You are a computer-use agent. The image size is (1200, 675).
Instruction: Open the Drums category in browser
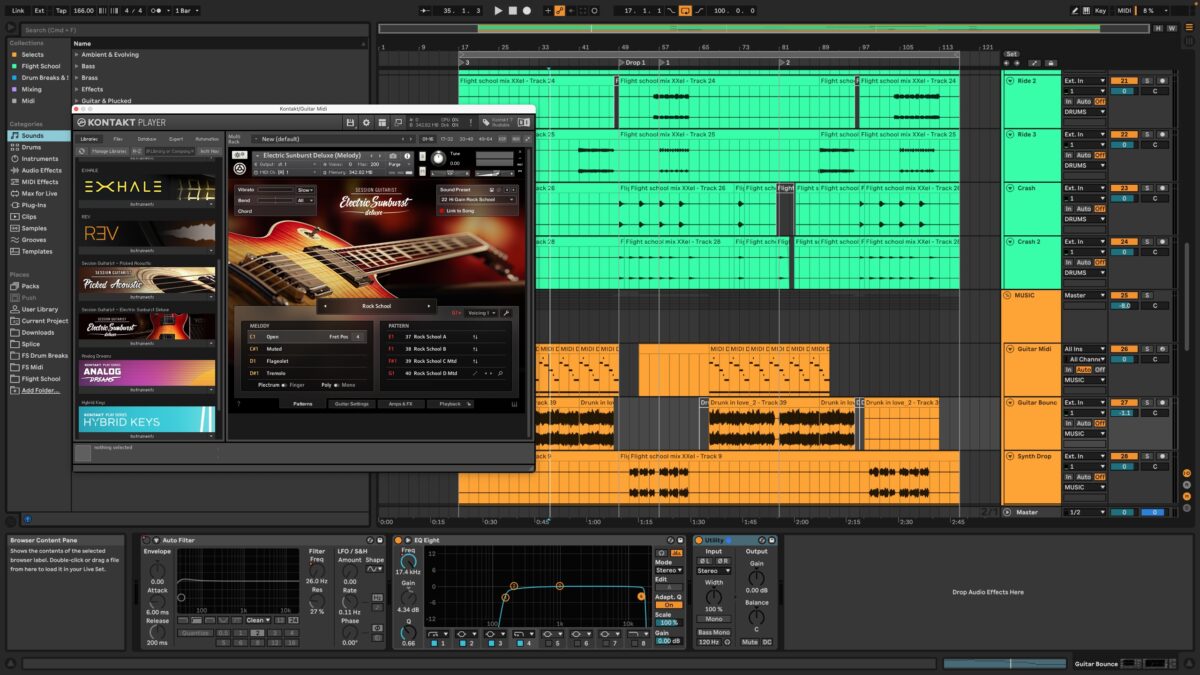tap(31, 147)
